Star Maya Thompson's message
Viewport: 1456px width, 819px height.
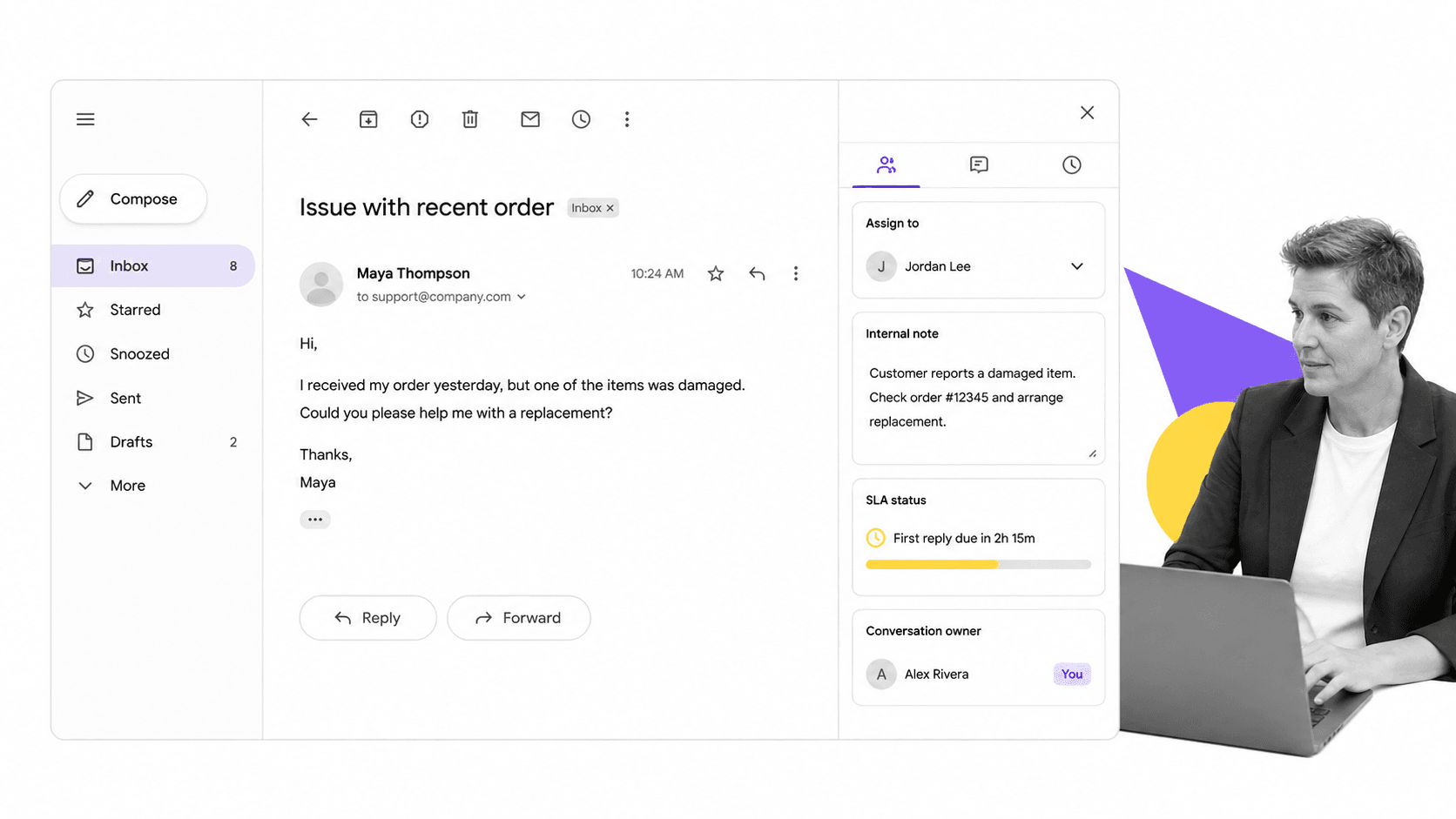point(716,273)
